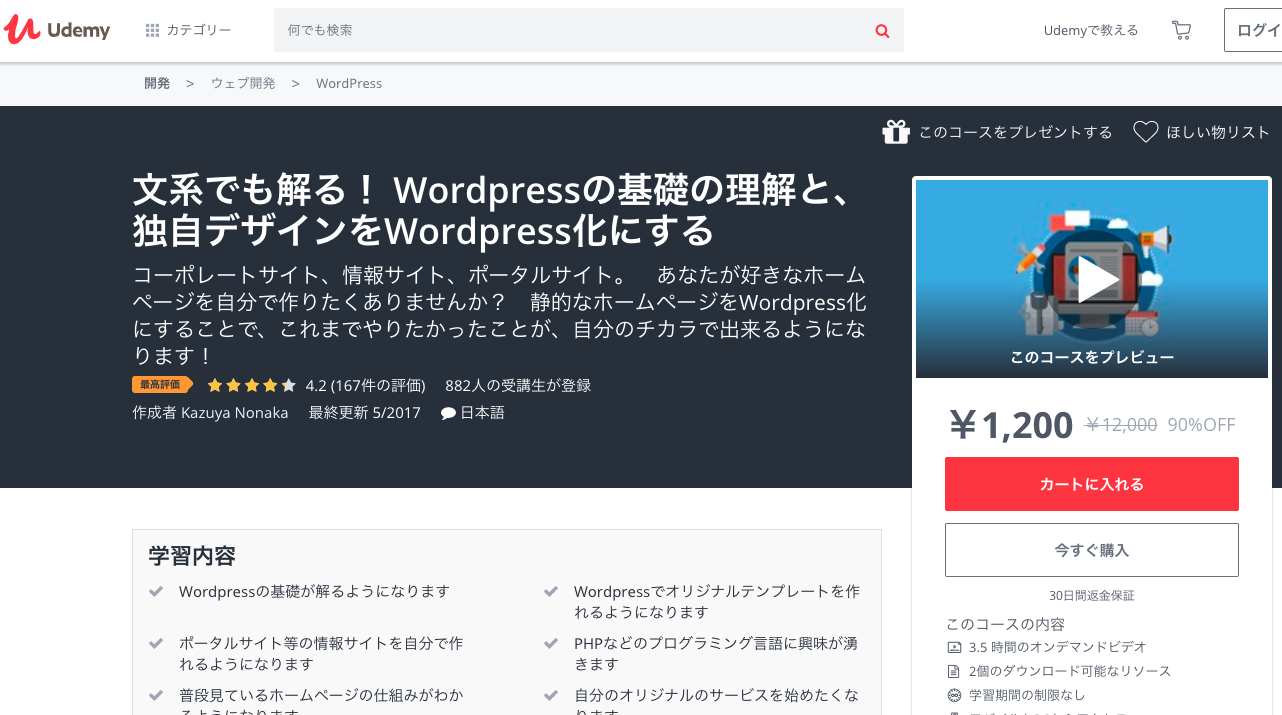Click the 学習内容 heading

pyautogui.click(x=192, y=555)
